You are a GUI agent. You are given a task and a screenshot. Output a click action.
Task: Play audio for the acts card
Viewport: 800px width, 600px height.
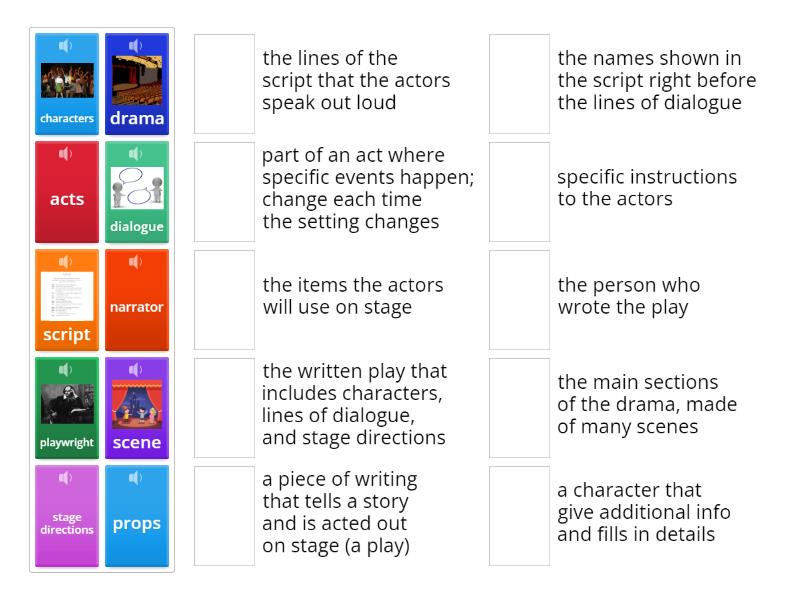(66, 153)
